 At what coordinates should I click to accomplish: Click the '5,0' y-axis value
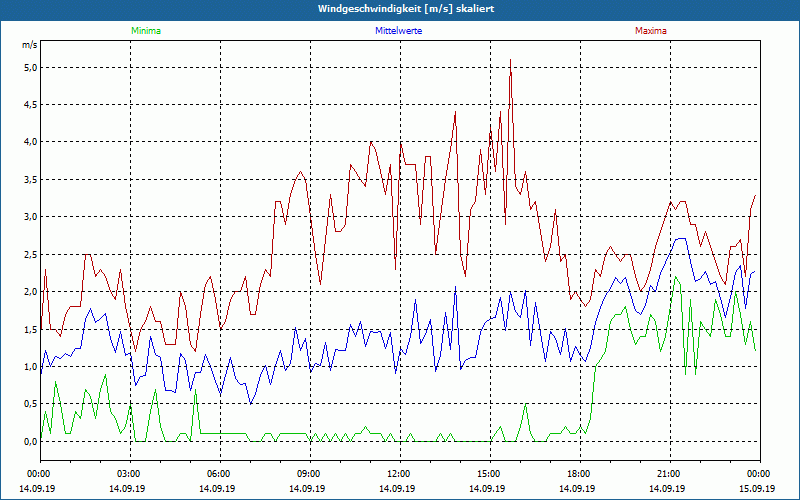[x=31, y=67]
